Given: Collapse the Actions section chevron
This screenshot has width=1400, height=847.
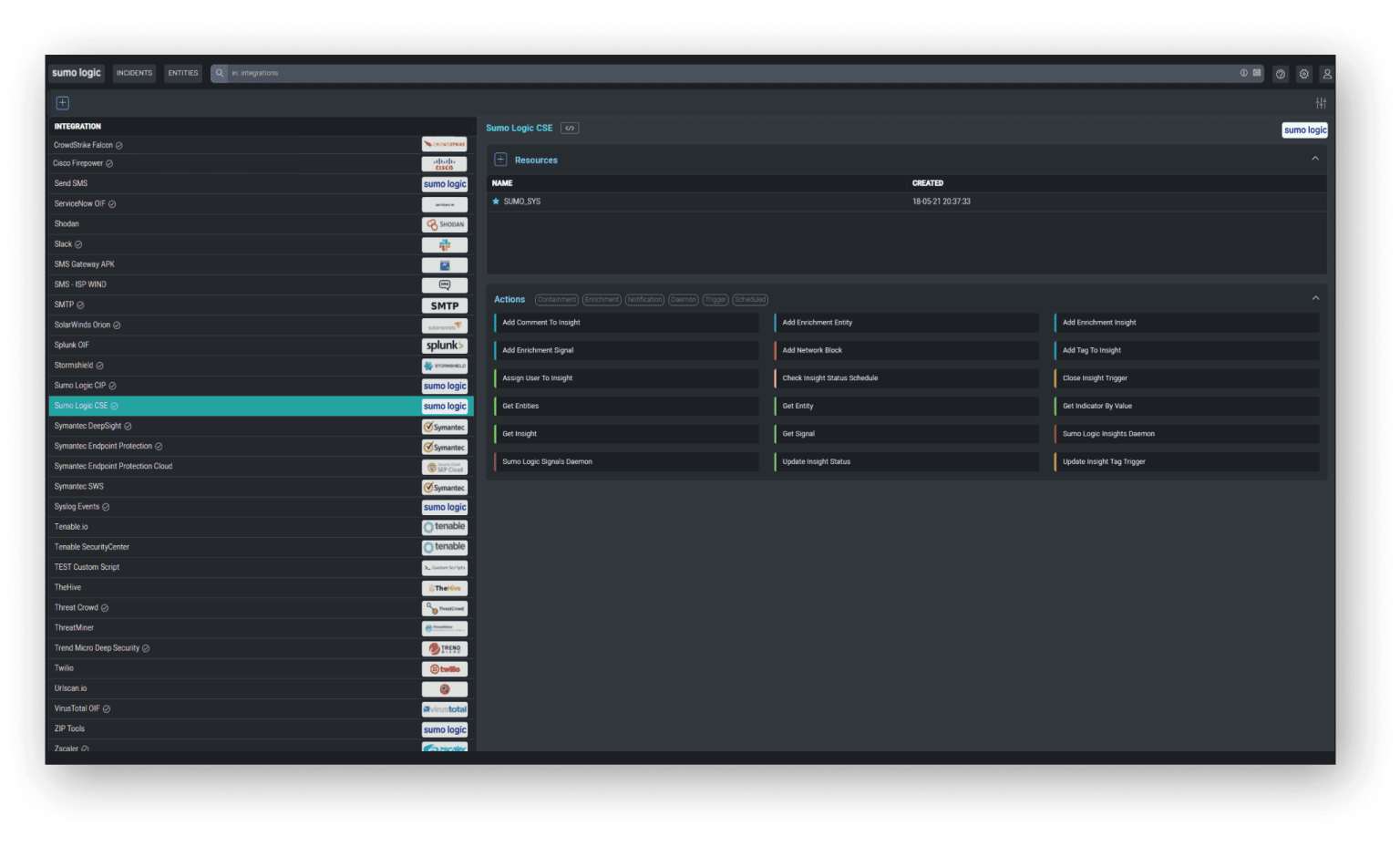Looking at the screenshot, I should click(1315, 298).
